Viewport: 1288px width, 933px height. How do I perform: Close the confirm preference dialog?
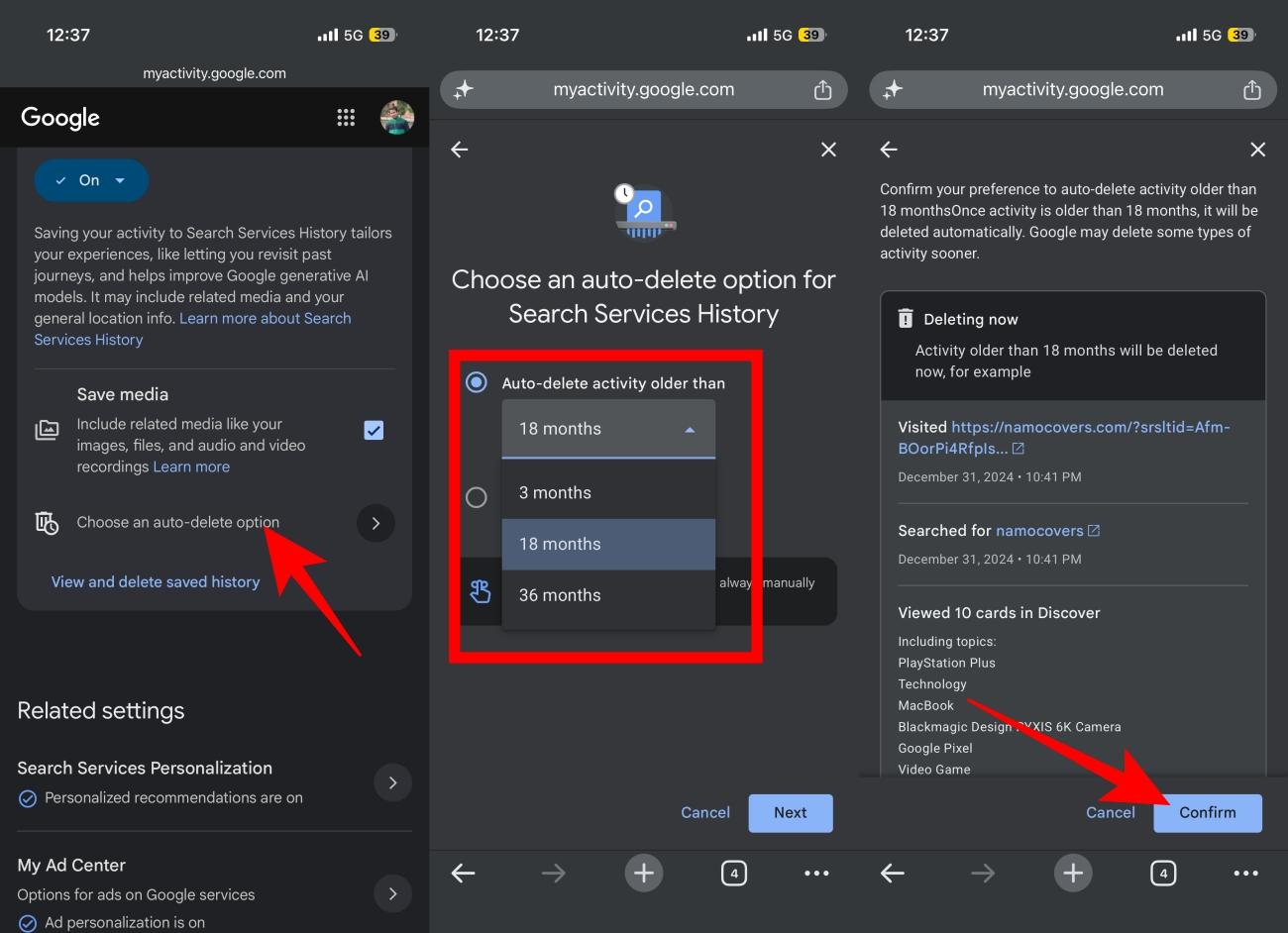tap(1258, 150)
